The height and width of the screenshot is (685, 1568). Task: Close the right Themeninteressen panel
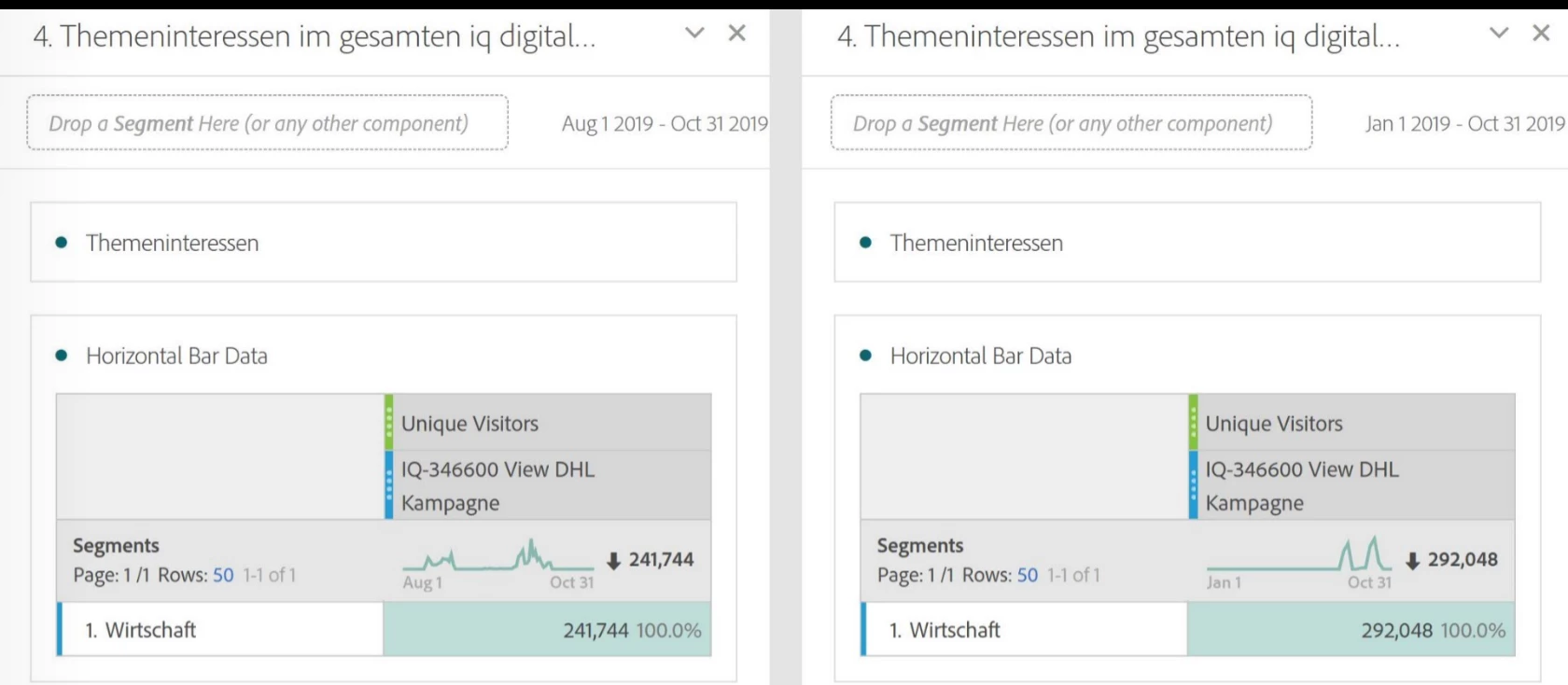(1542, 33)
